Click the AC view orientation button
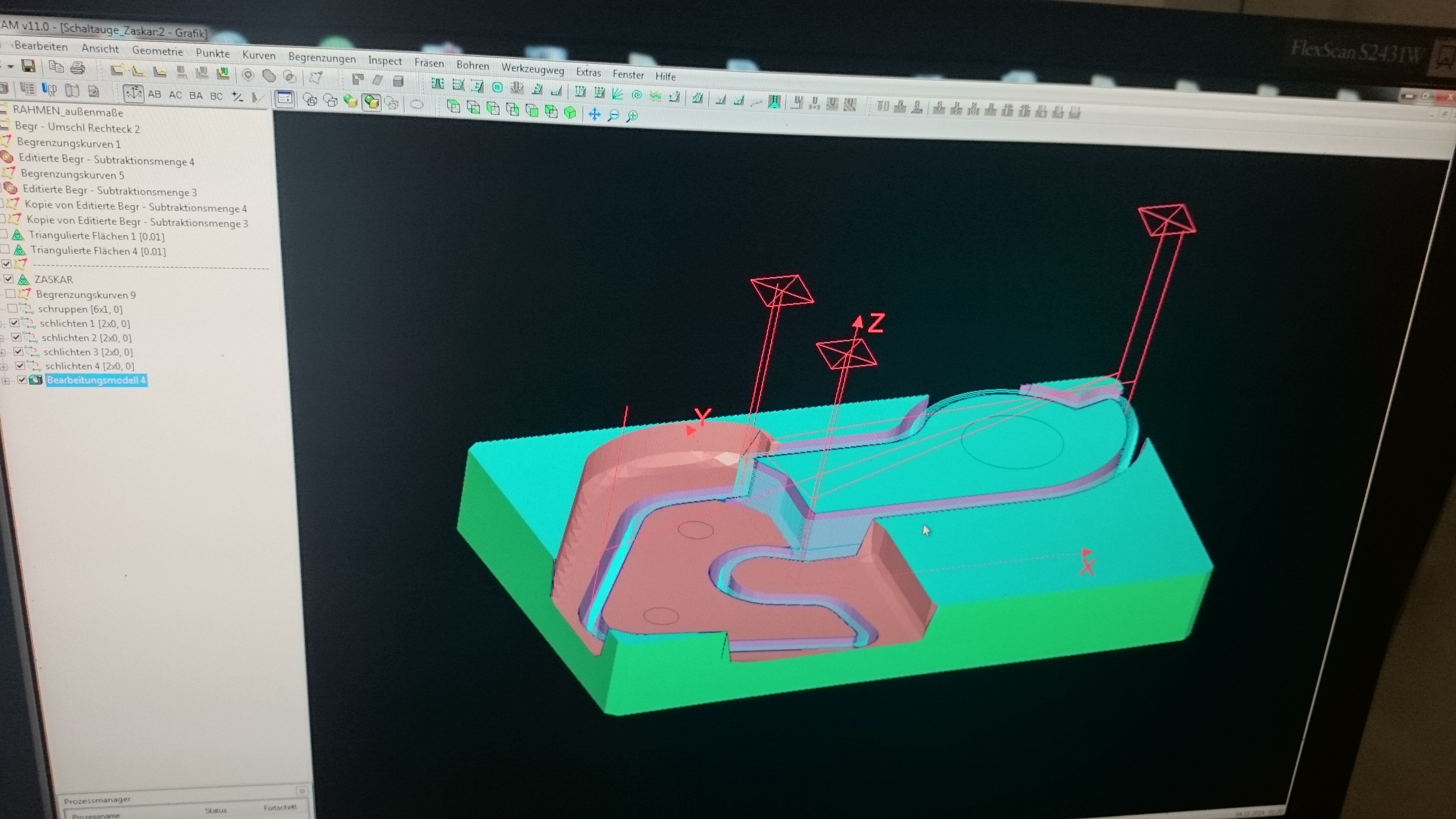 coord(175,95)
